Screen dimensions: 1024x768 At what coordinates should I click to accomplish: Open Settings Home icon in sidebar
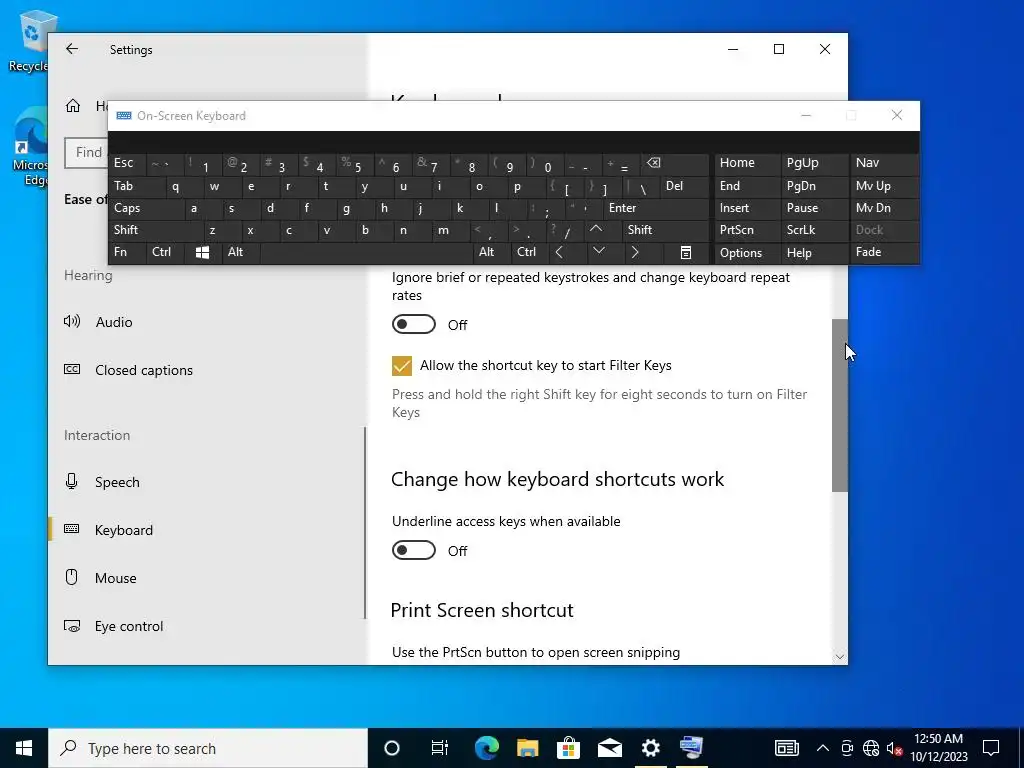[73, 106]
